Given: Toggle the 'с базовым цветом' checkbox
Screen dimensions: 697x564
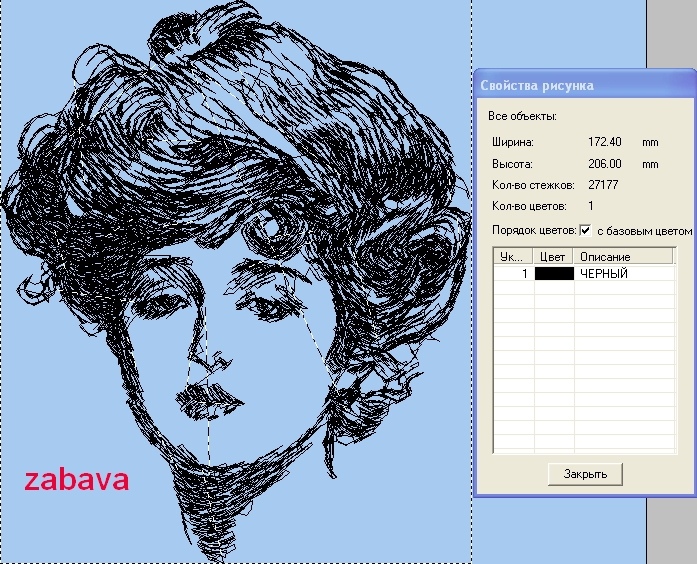Looking at the screenshot, I should (585, 231).
